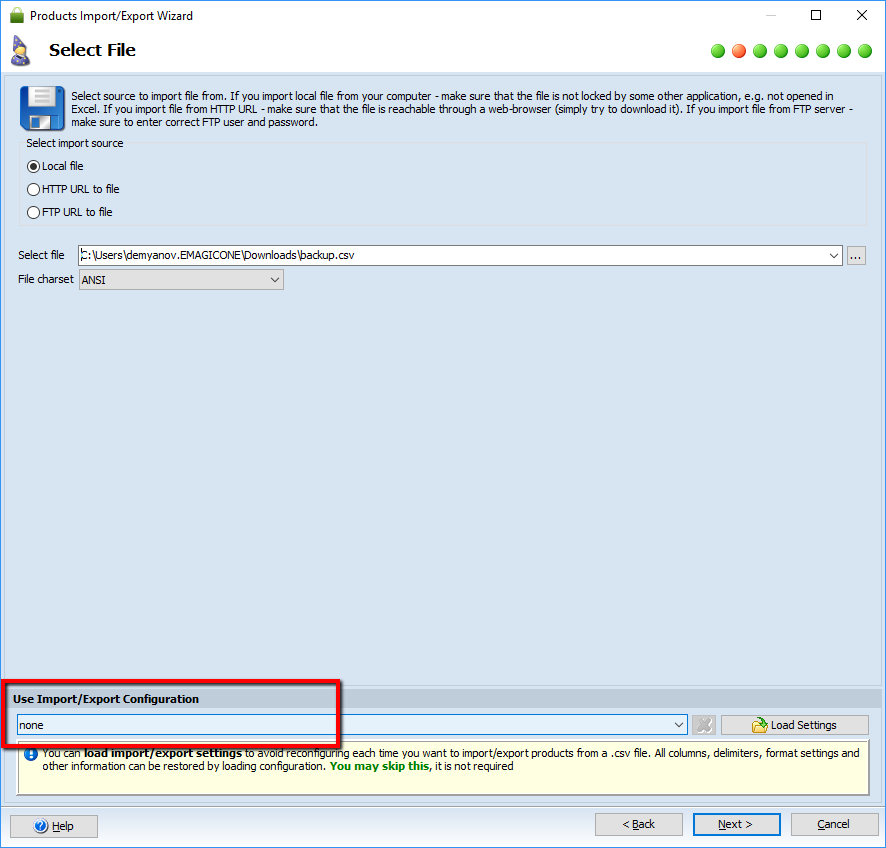Click the wizard mascot icon
The width and height of the screenshot is (886, 848).
pos(21,51)
